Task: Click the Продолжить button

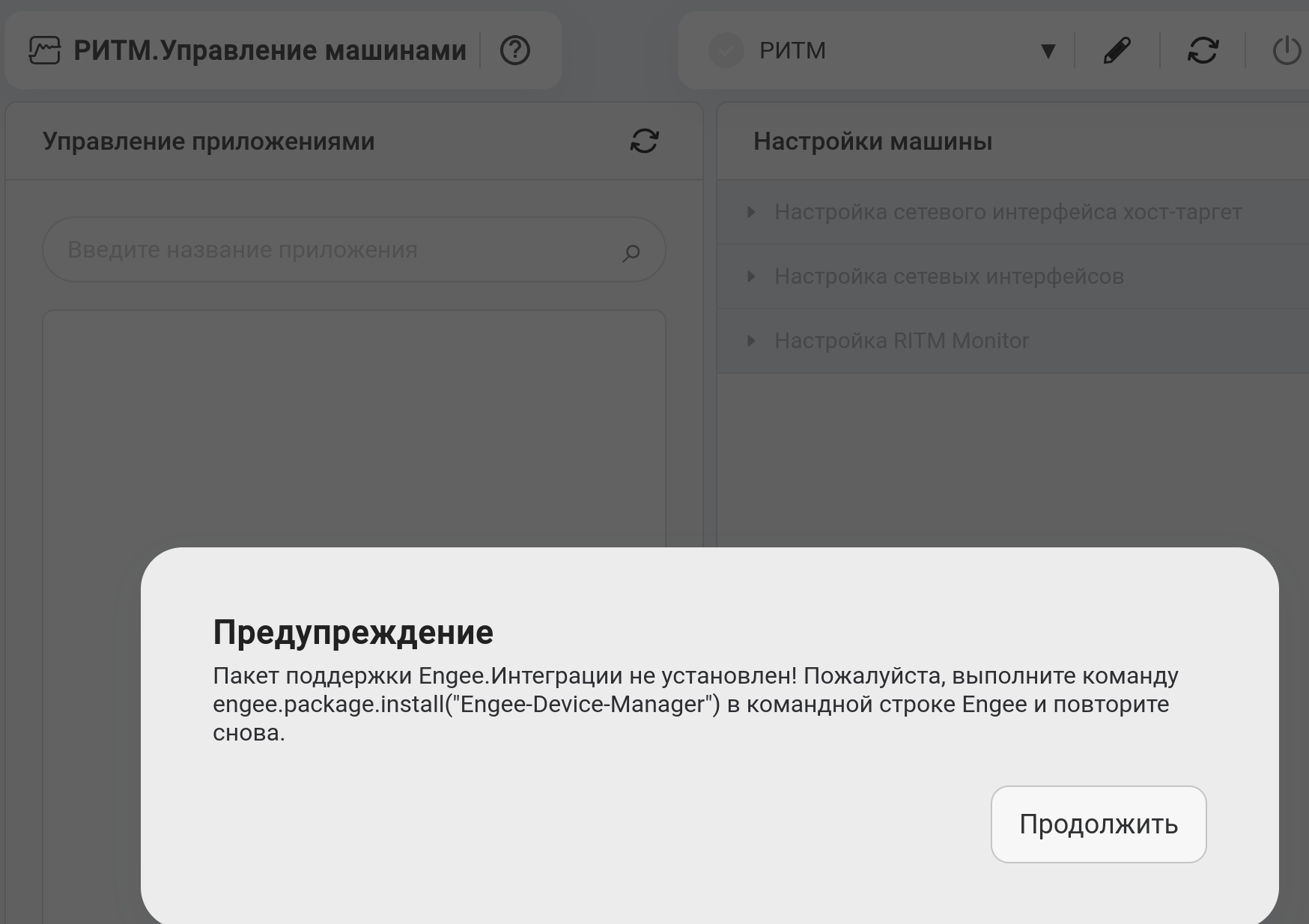Action: (x=1099, y=824)
